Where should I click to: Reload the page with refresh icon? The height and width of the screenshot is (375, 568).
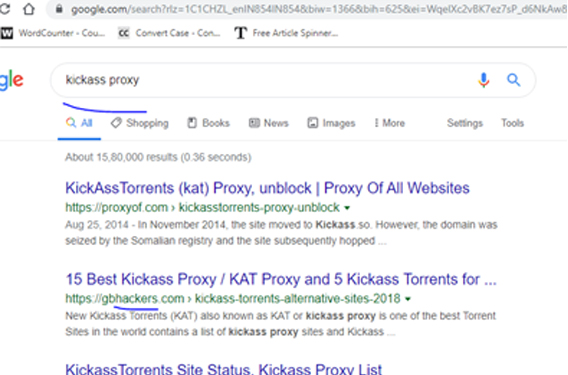[4, 9]
